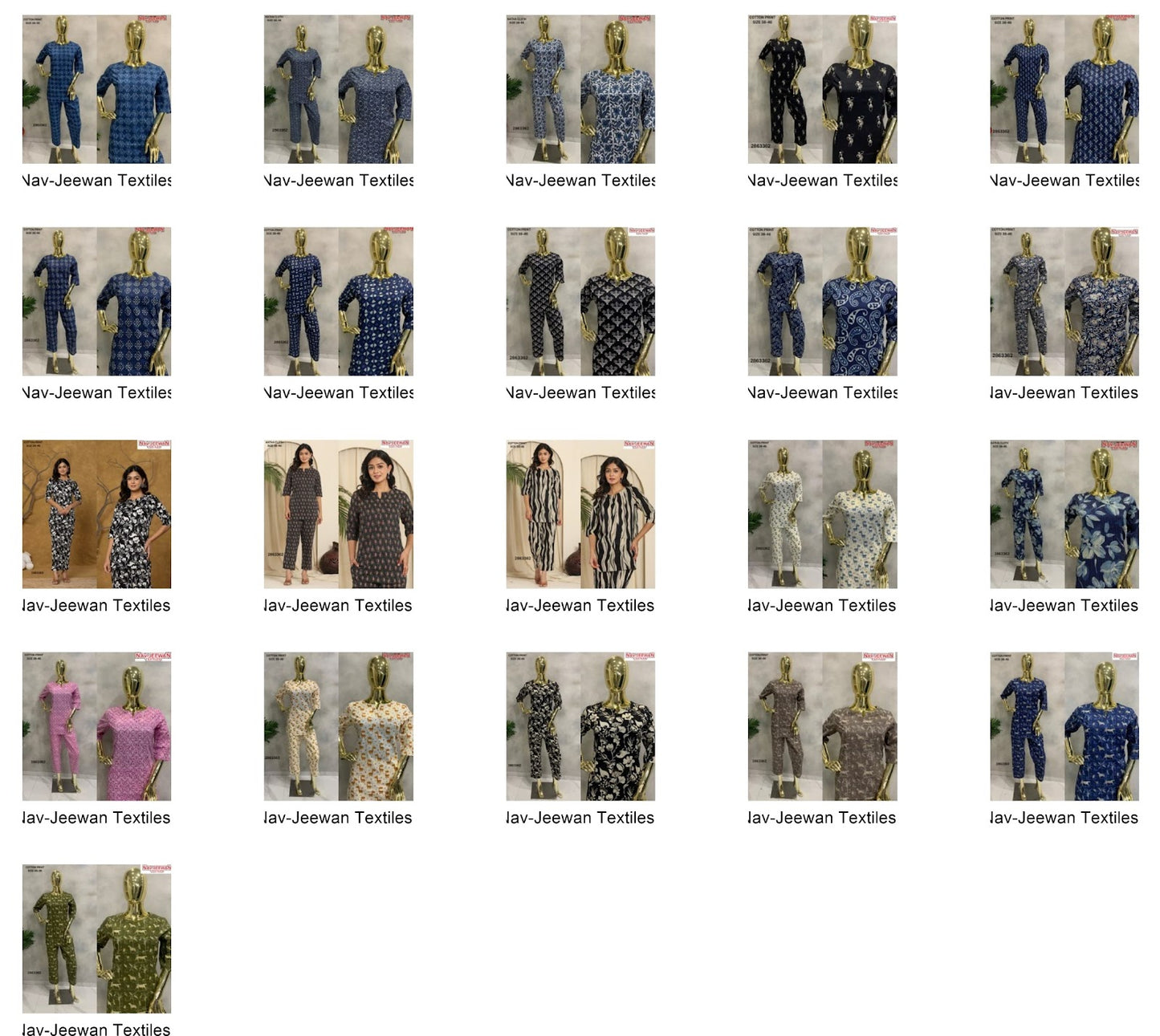Open the first blue diamond print thumbnail
Image resolution: width=1160 pixels, height=1036 pixels.
pos(96,89)
